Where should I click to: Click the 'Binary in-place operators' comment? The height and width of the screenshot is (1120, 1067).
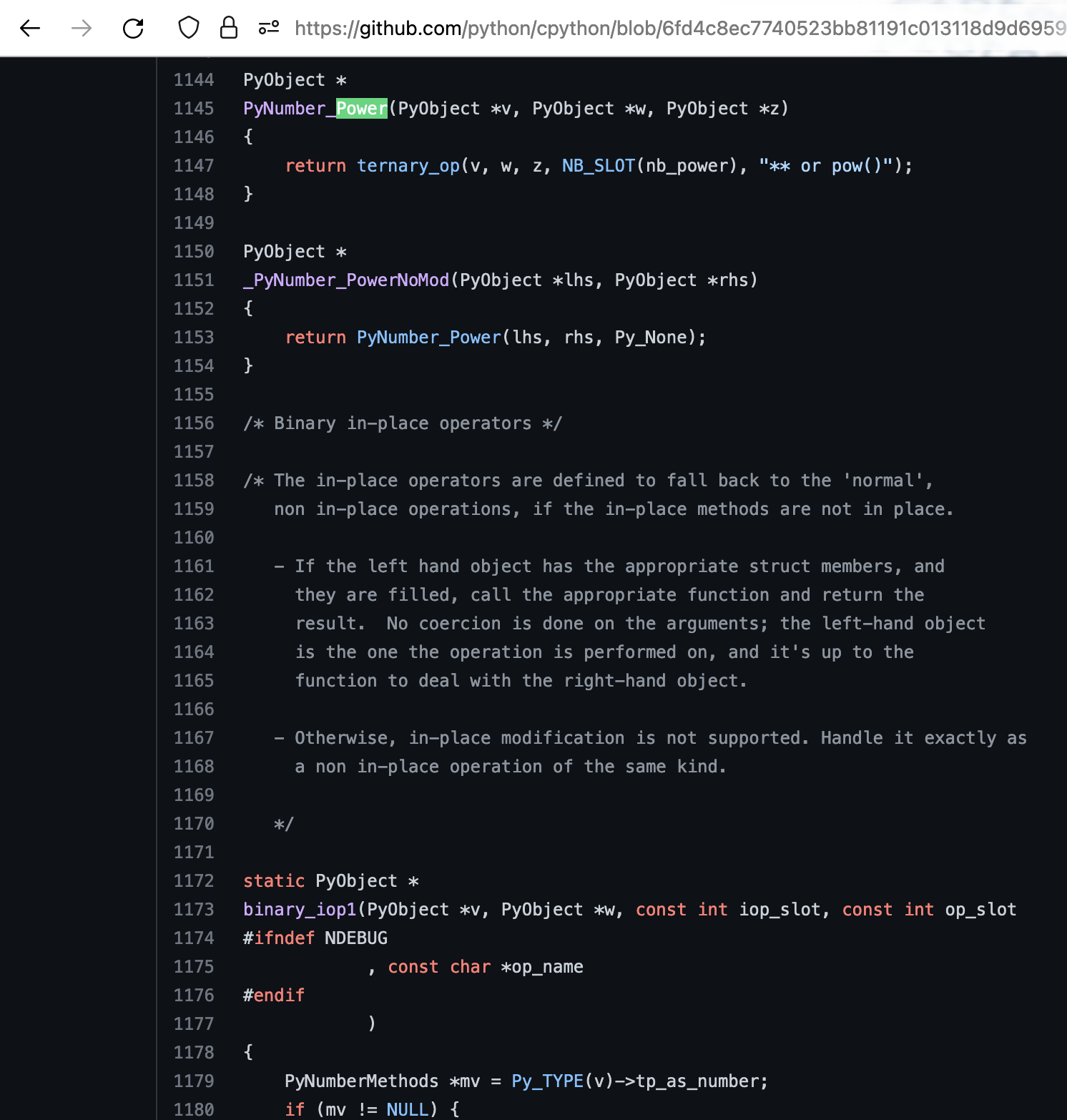click(403, 423)
